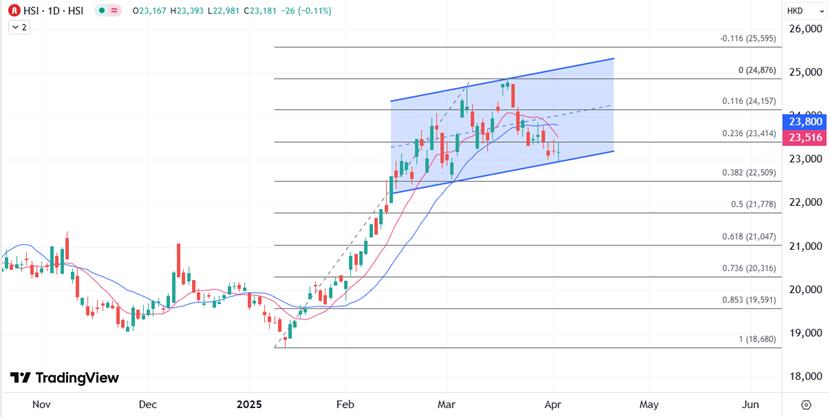This screenshot has width=830, height=417.
Task: Open chart settings gear at bottom right
Action: [806, 405]
